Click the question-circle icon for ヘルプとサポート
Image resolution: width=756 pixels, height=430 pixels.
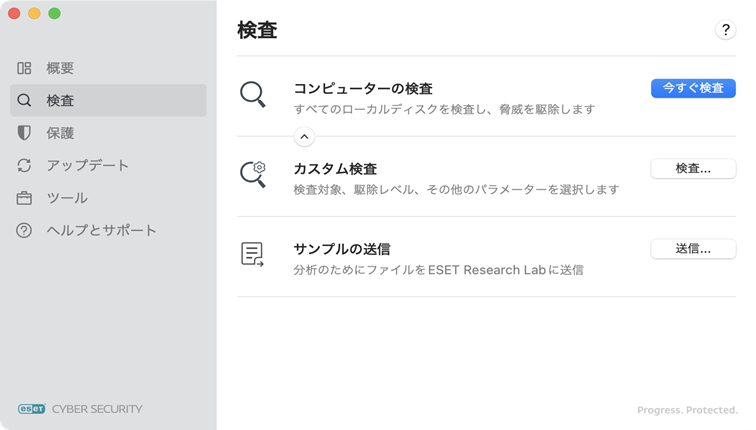[x=24, y=230]
